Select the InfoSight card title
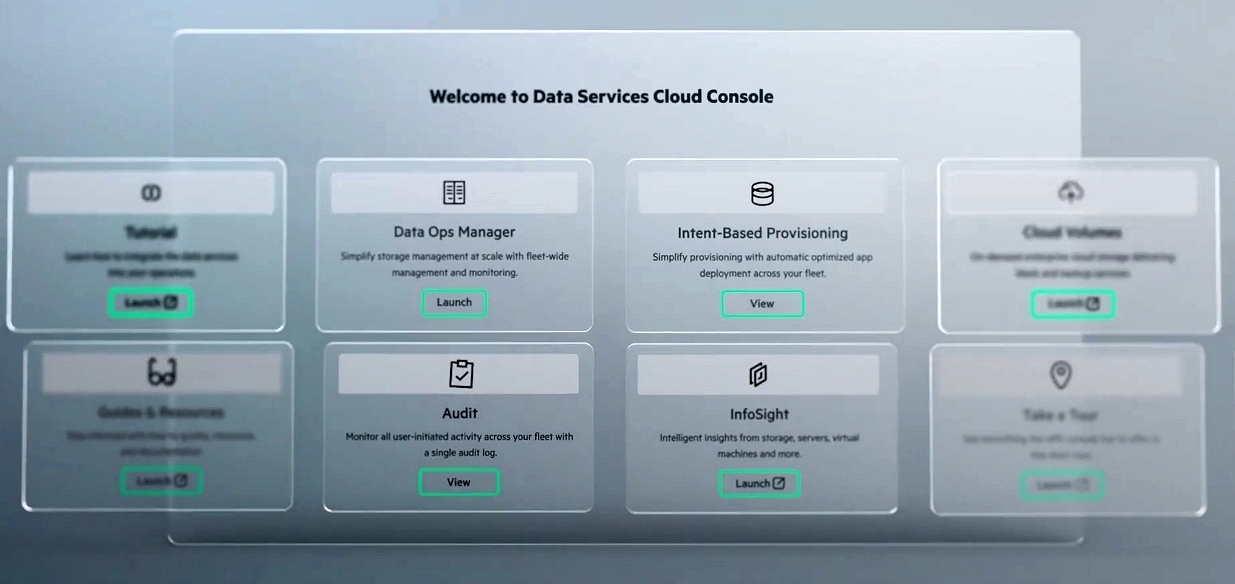The image size is (1235, 584). tap(759, 414)
